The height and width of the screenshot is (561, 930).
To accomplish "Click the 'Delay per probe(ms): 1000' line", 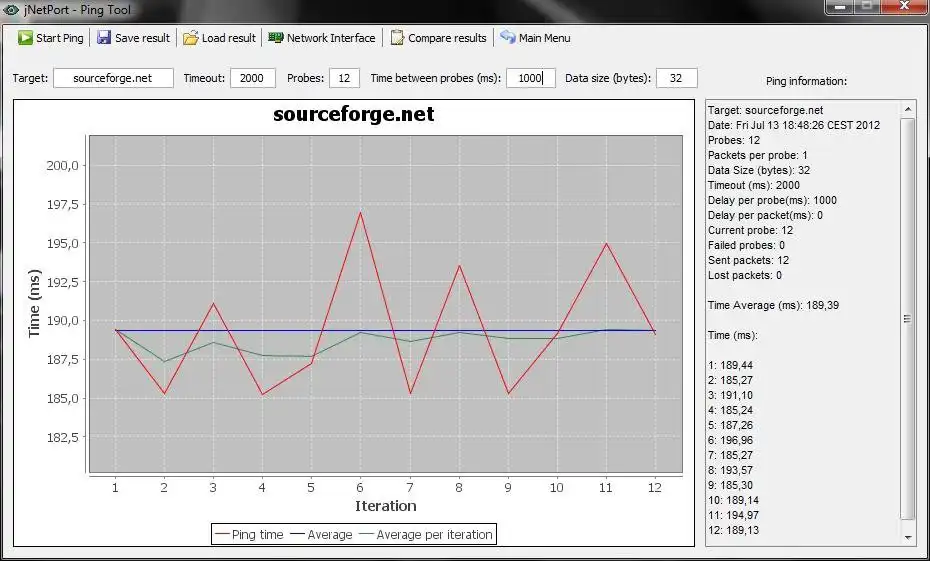I will pyautogui.click(x=772, y=200).
